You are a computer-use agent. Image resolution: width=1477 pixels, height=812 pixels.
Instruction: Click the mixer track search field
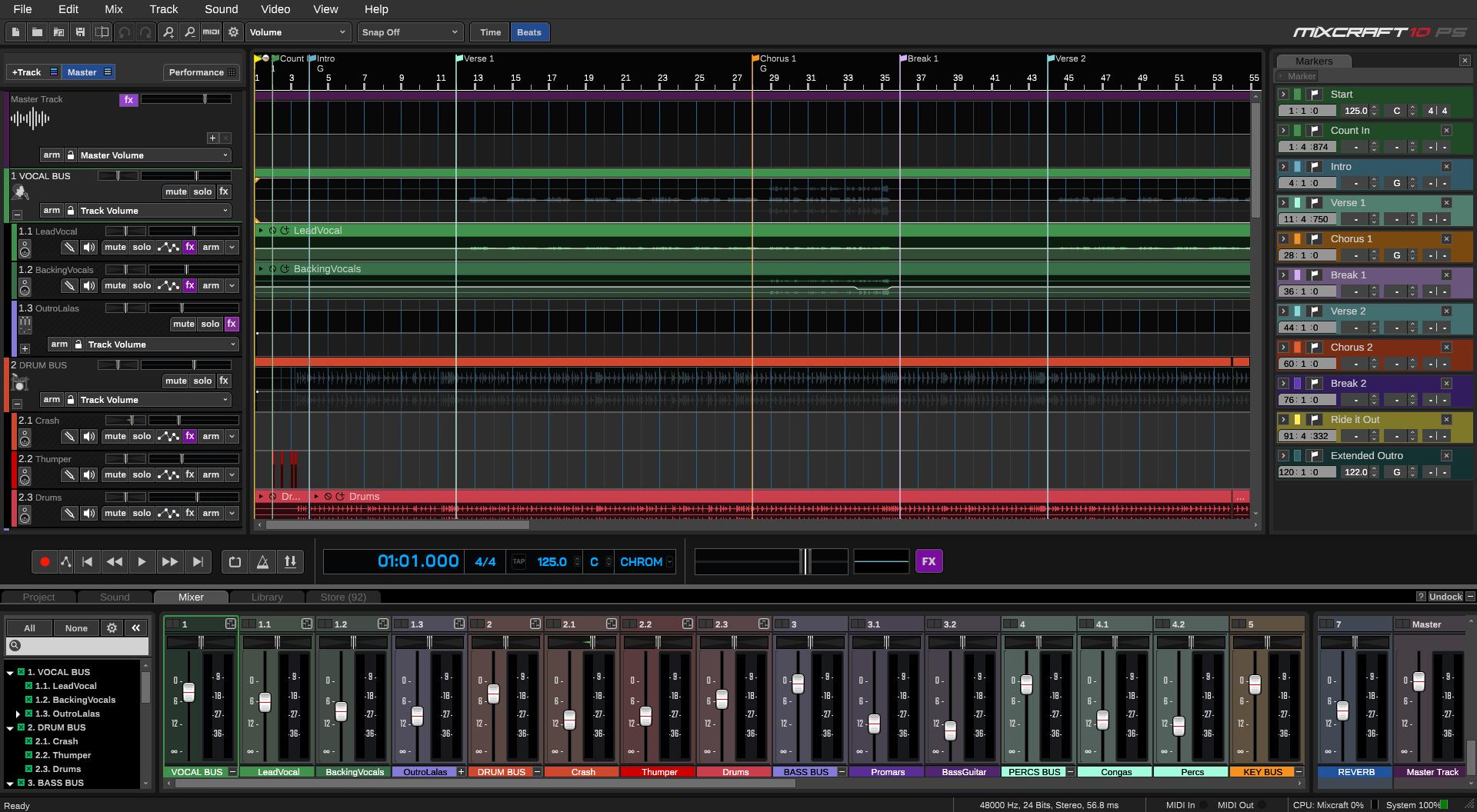point(77,646)
